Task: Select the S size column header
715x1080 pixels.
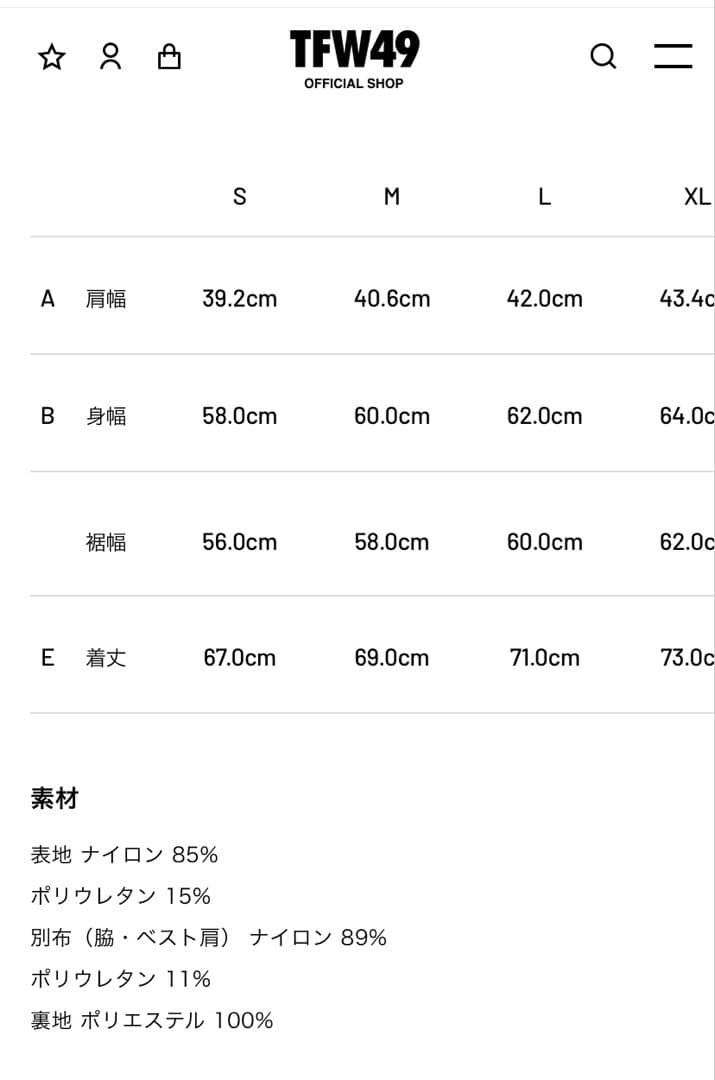Action: 239,197
